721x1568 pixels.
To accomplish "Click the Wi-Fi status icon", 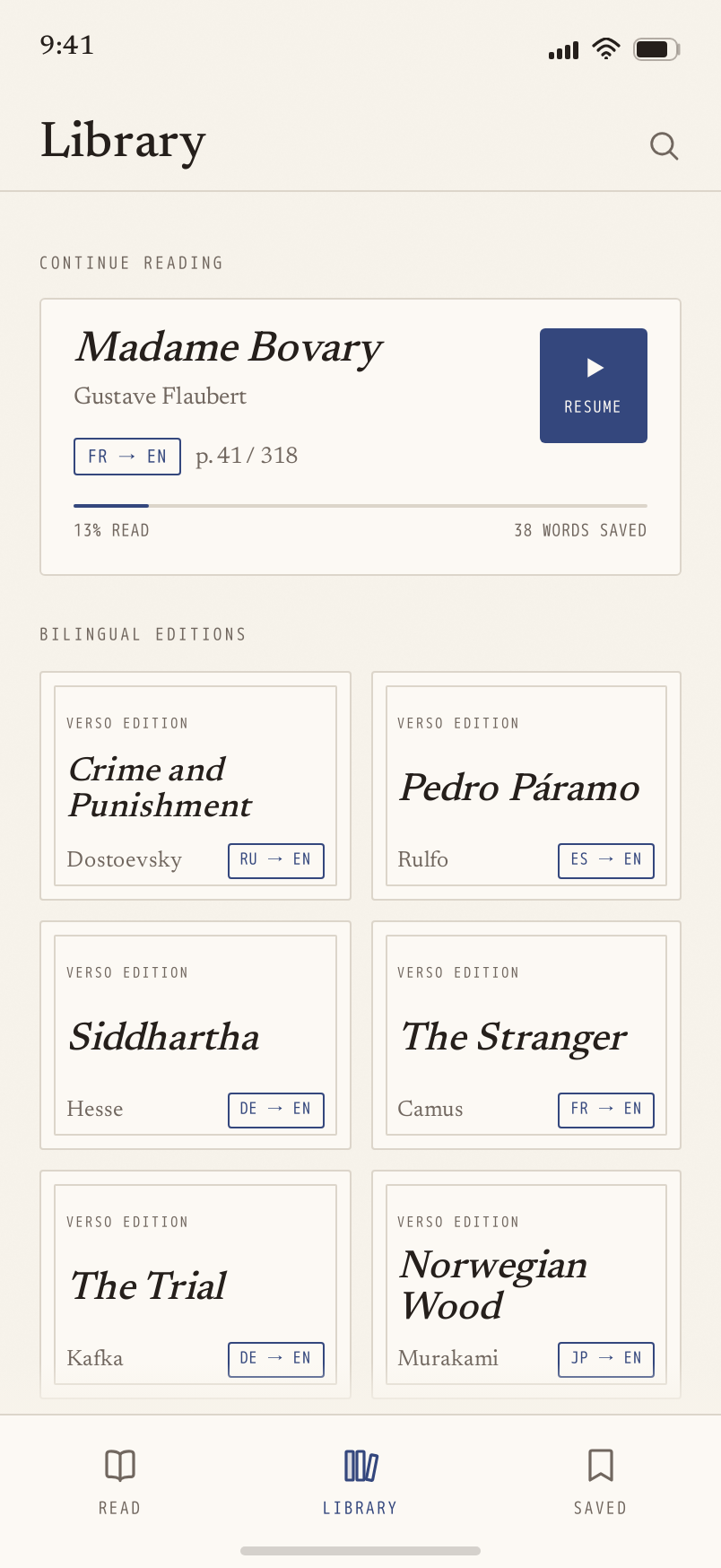I will tap(606, 49).
